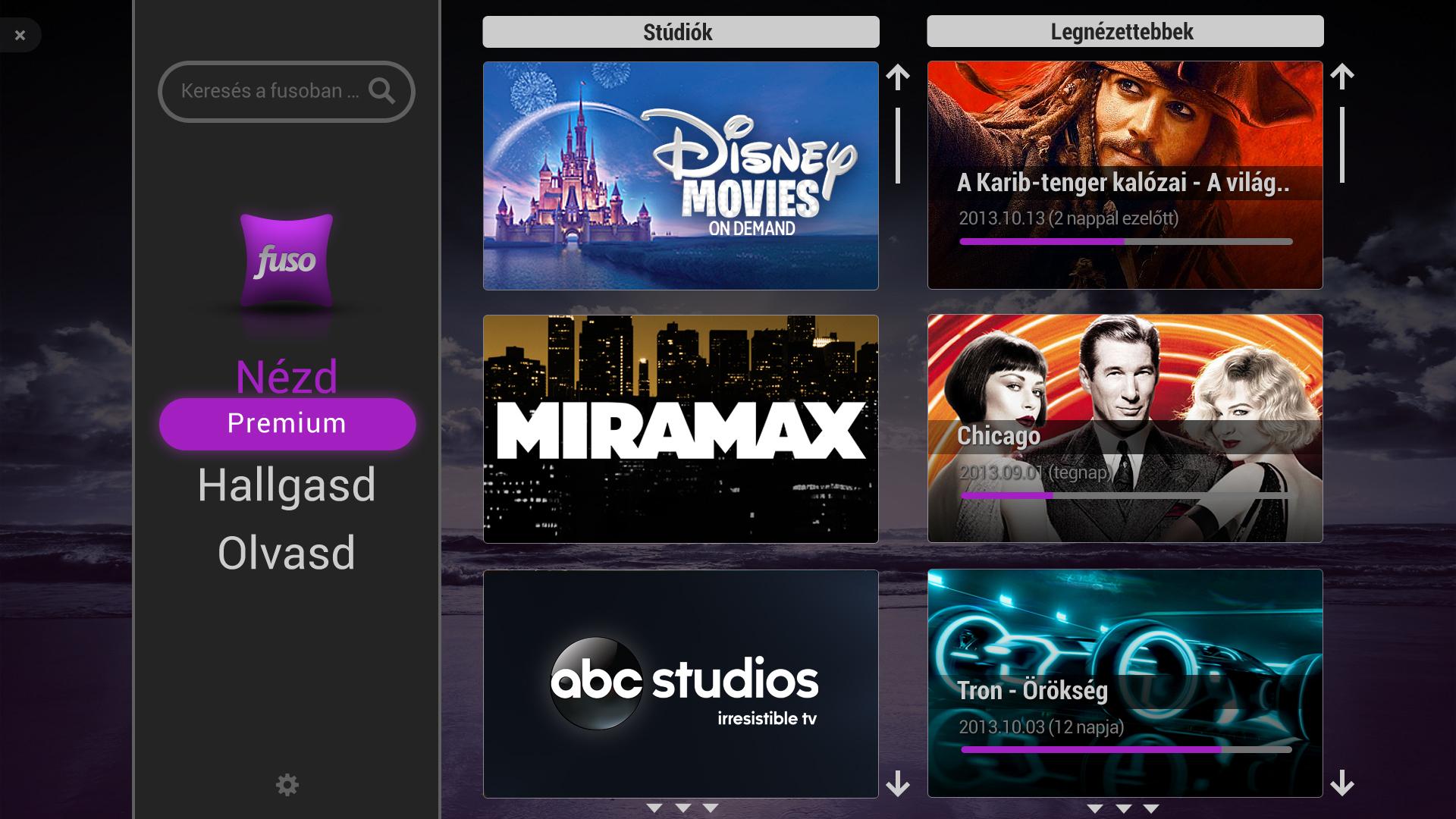The height and width of the screenshot is (819, 1456).
Task: Expand more items below Stúdiók column
Action: click(x=682, y=808)
